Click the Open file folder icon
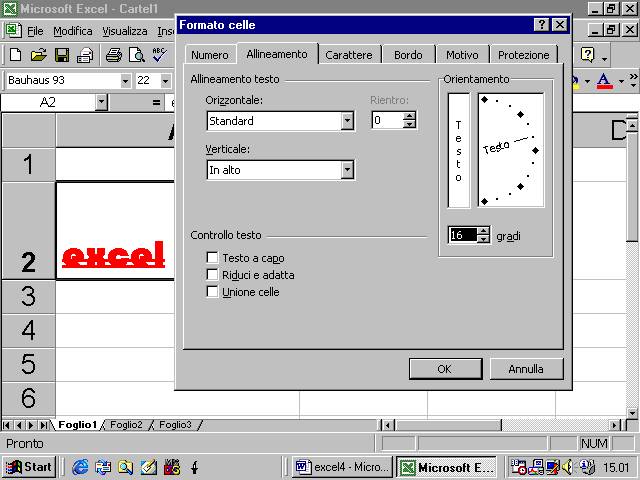 click(38, 55)
